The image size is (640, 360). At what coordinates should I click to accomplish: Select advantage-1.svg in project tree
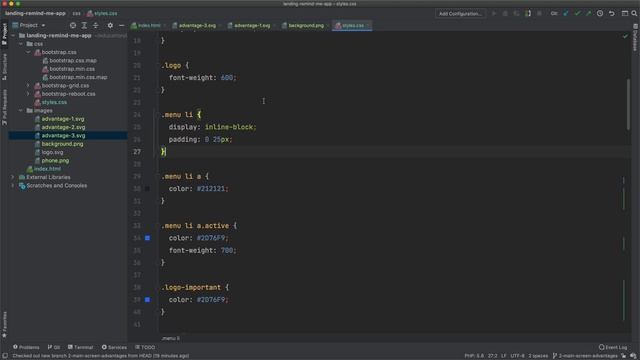pos(62,119)
